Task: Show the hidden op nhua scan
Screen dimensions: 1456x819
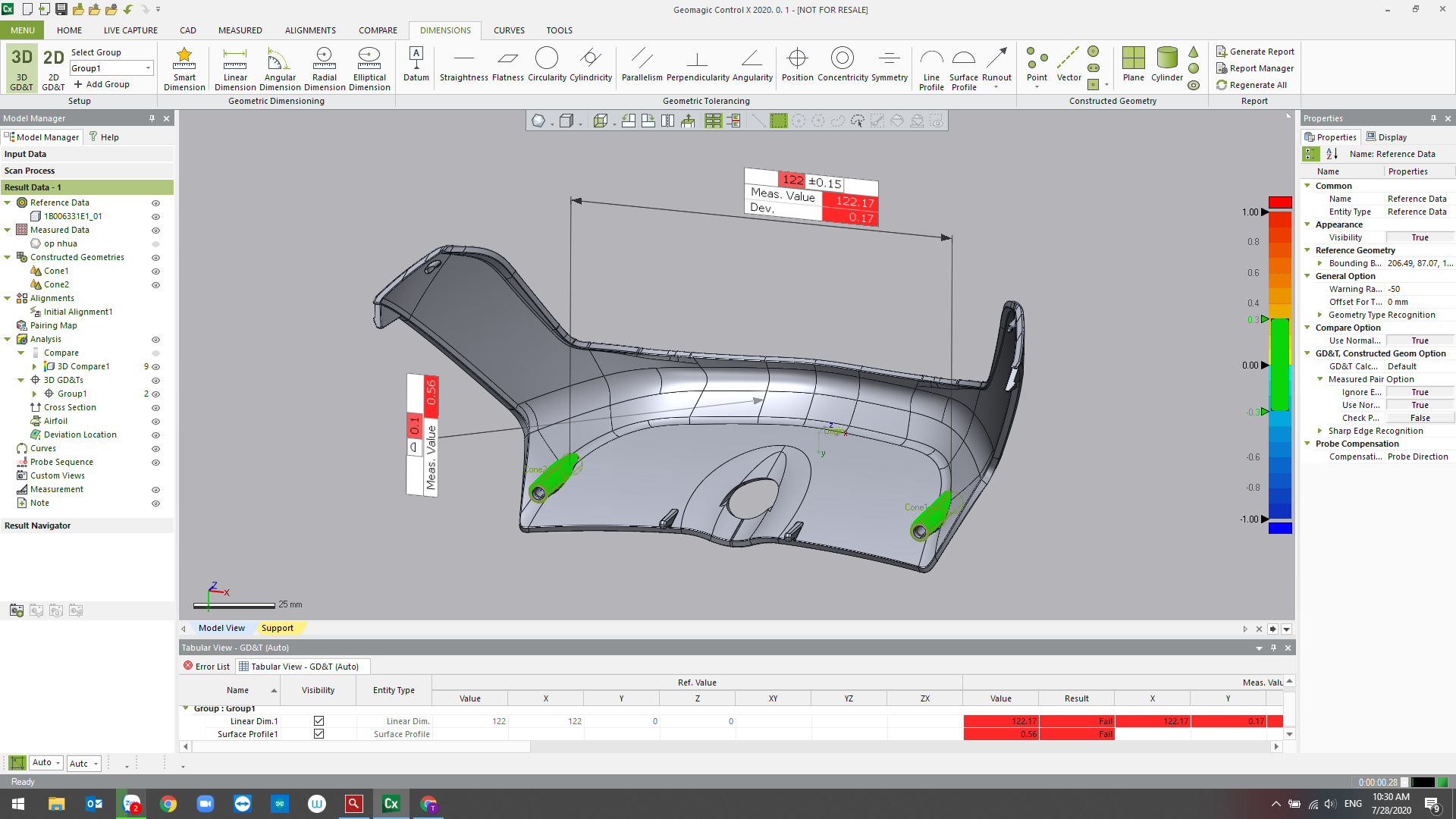Action: [x=155, y=244]
